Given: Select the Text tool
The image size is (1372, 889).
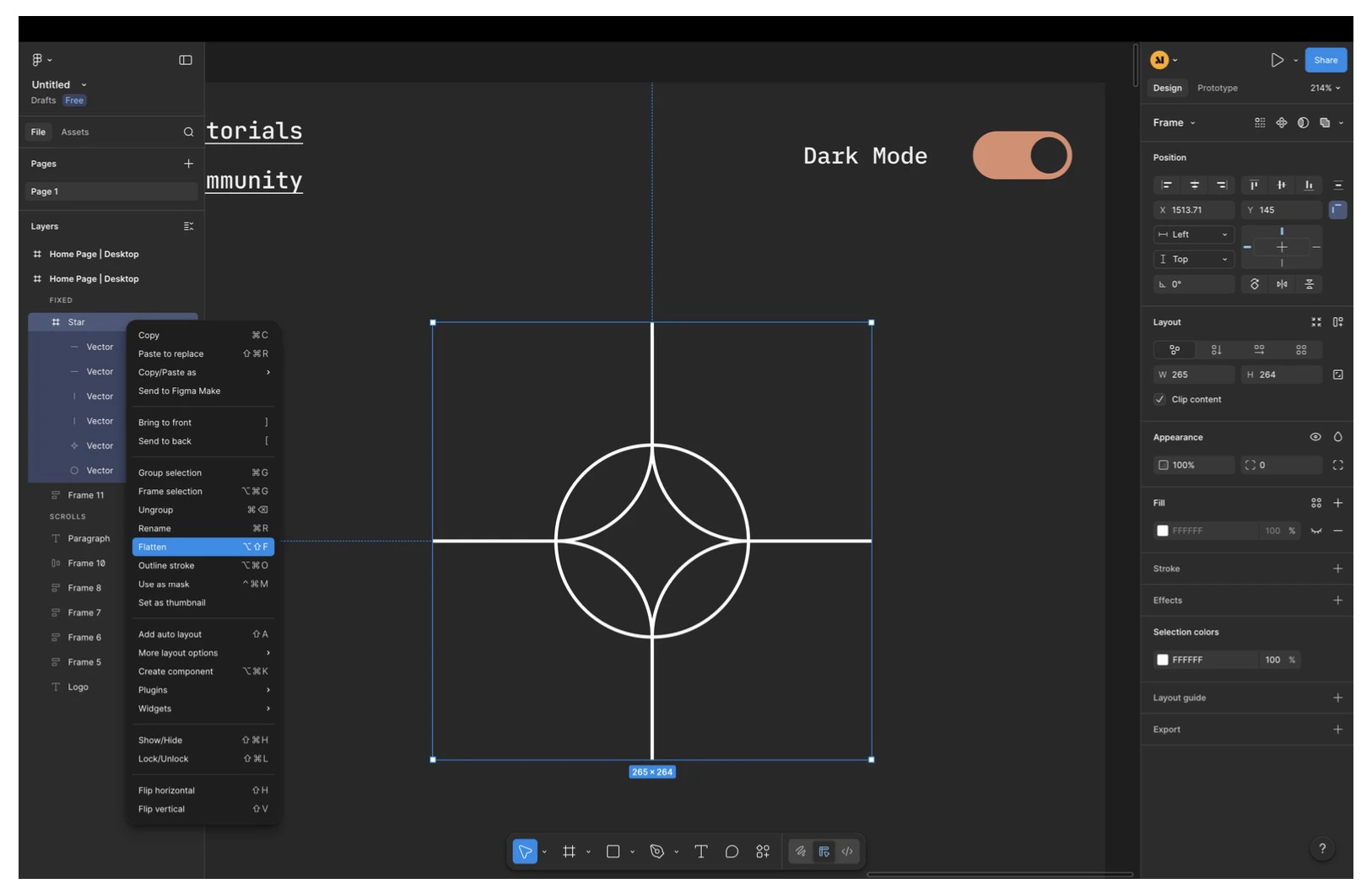Looking at the screenshot, I should pos(700,851).
